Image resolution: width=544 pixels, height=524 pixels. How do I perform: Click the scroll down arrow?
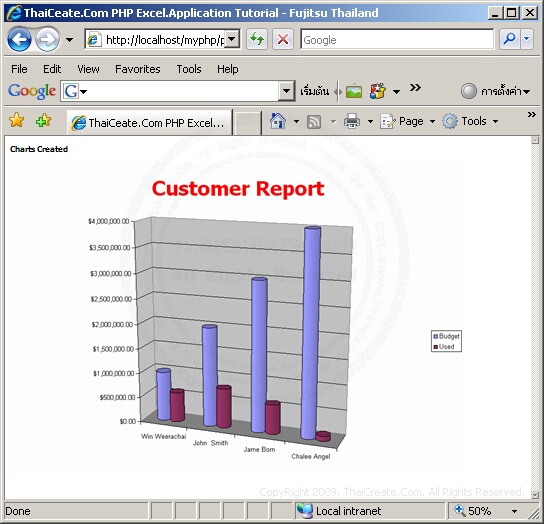point(535,495)
